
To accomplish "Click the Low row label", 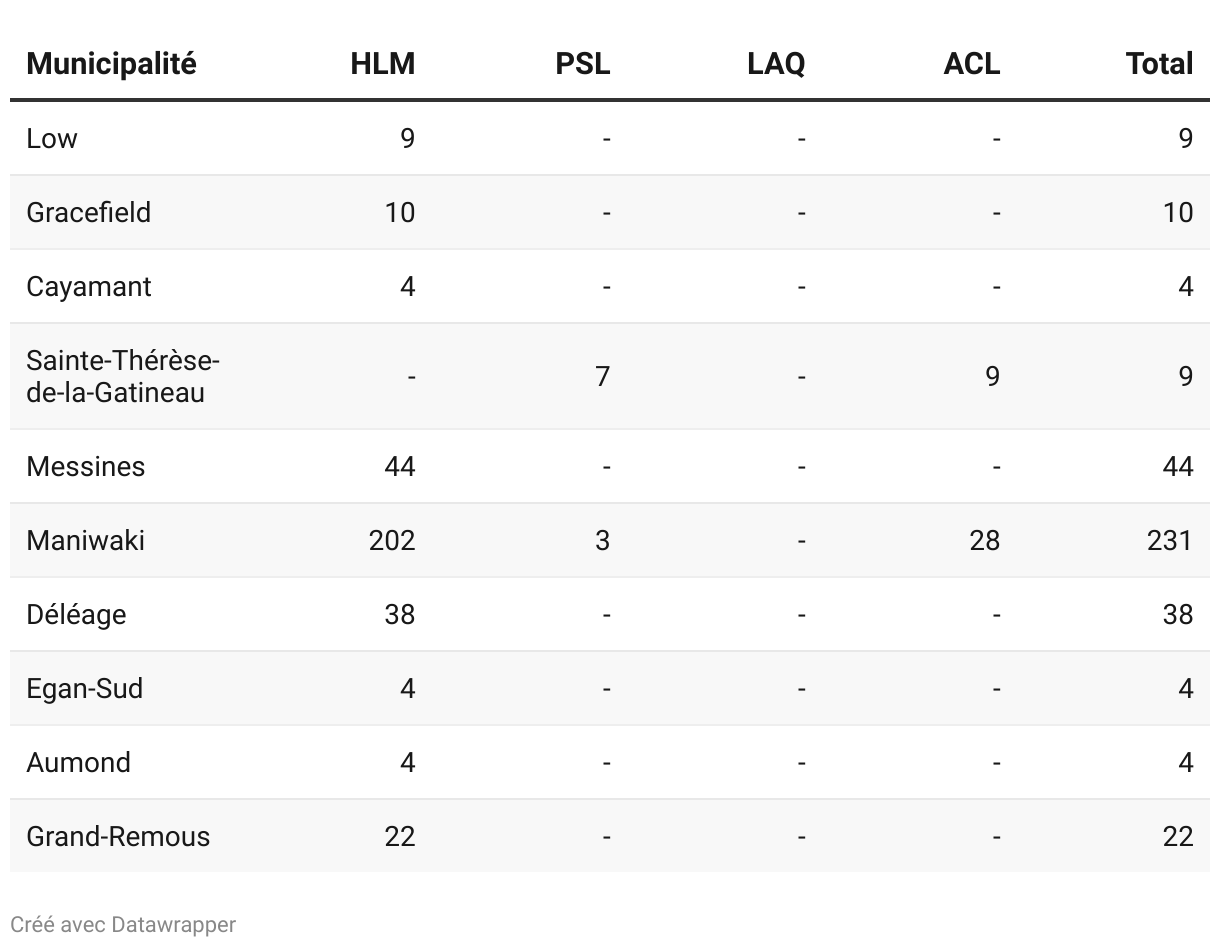I will pos(52,138).
